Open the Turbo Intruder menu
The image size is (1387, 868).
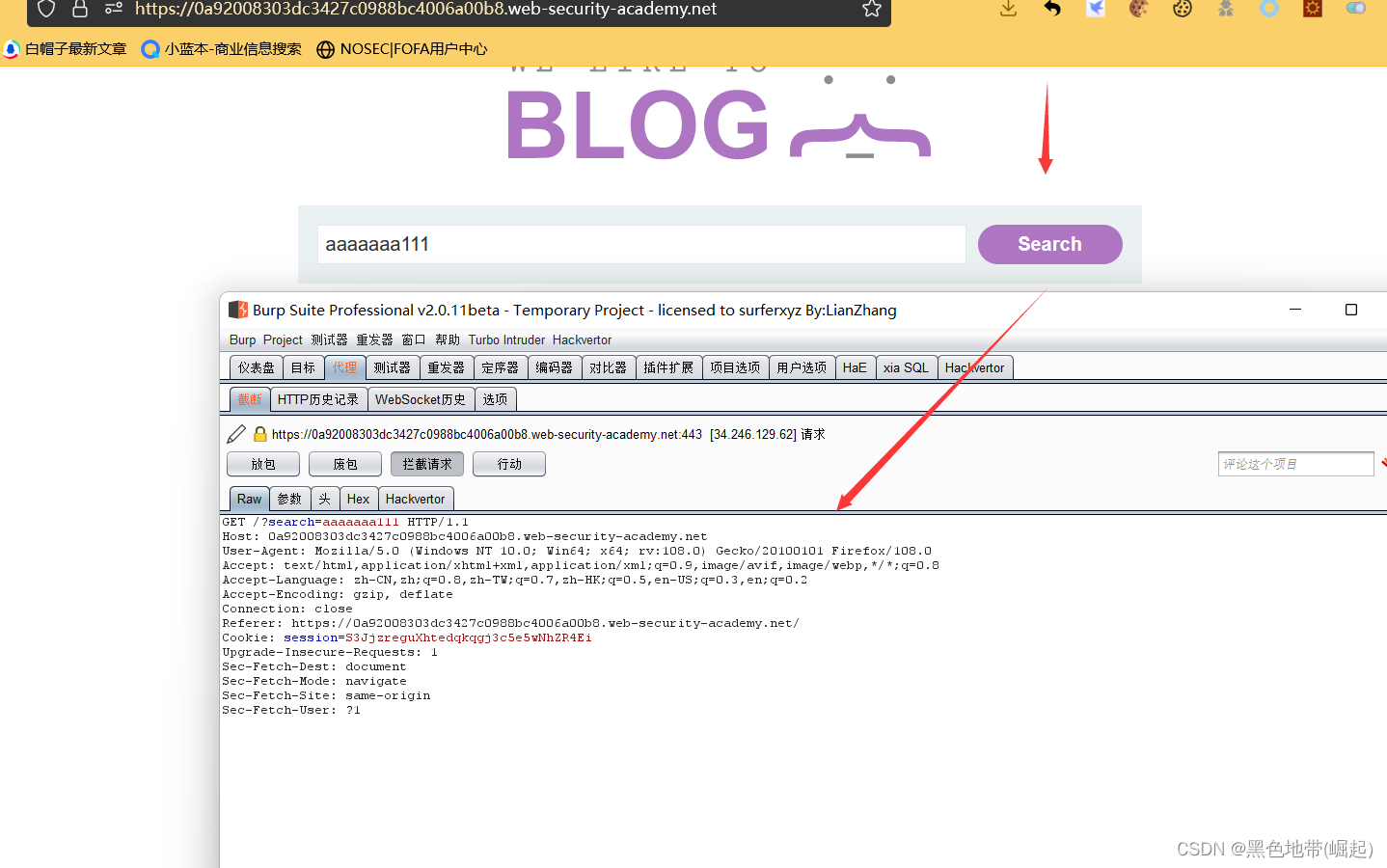506,339
